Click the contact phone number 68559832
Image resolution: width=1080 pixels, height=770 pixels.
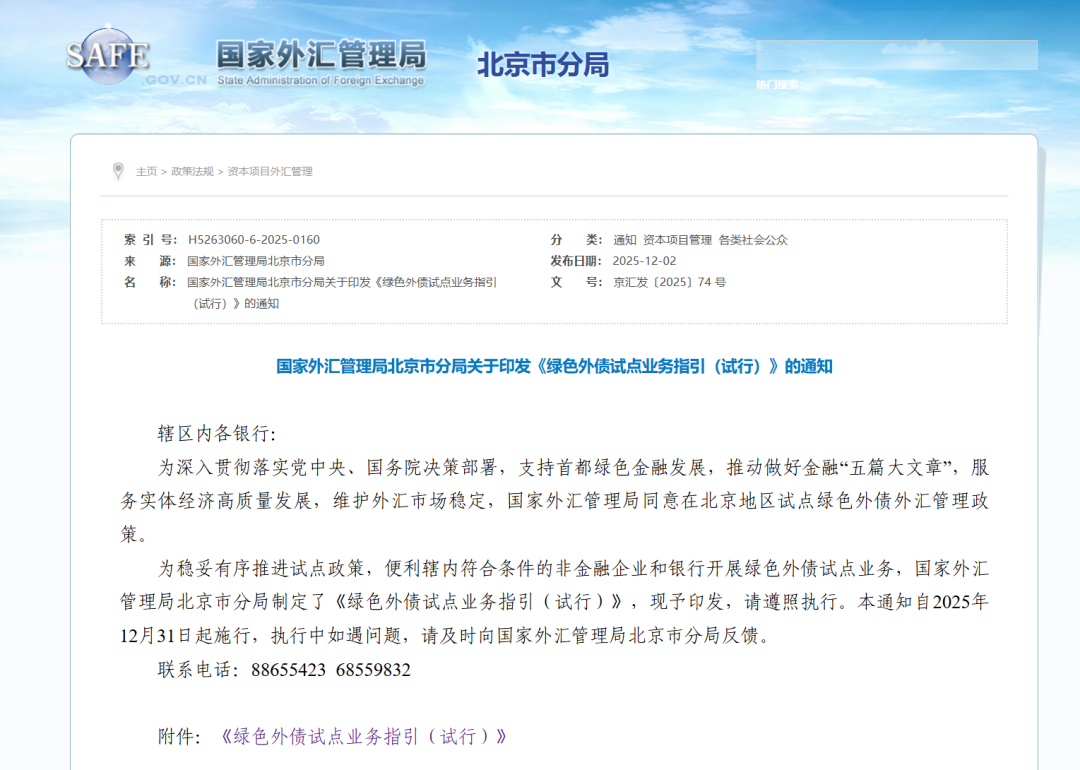click(373, 669)
